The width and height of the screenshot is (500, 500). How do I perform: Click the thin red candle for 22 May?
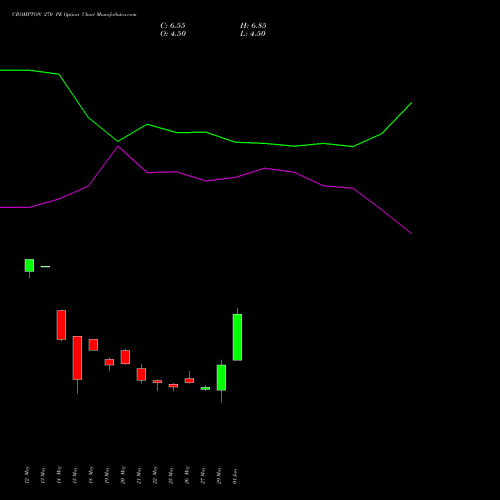click(x=157, y=382)
